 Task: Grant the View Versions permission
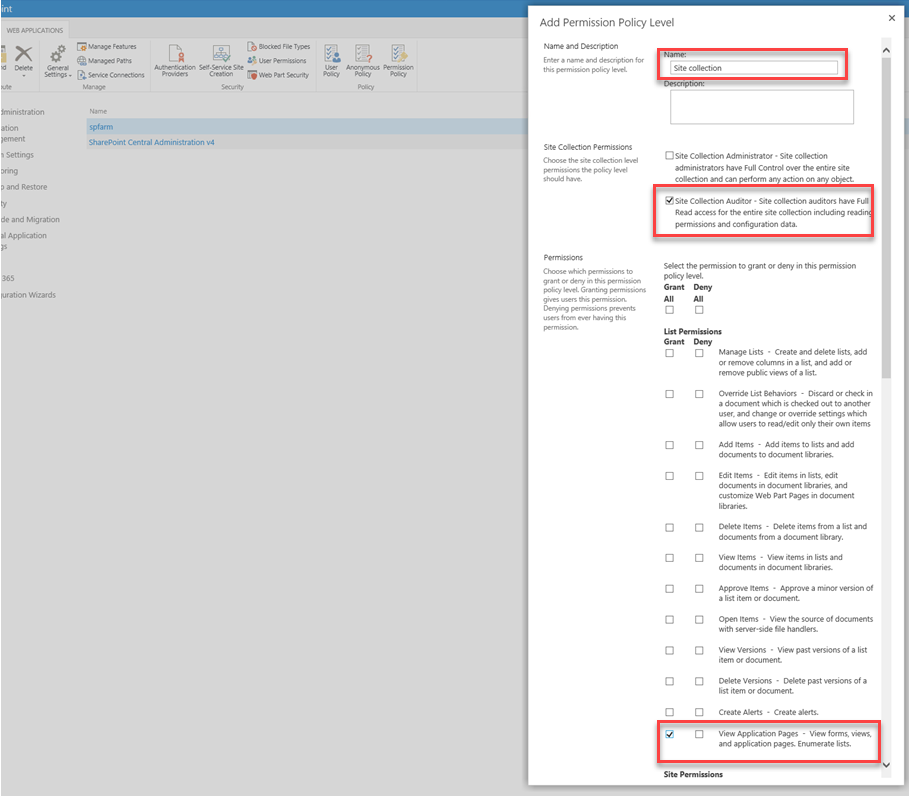coord(670,650)
